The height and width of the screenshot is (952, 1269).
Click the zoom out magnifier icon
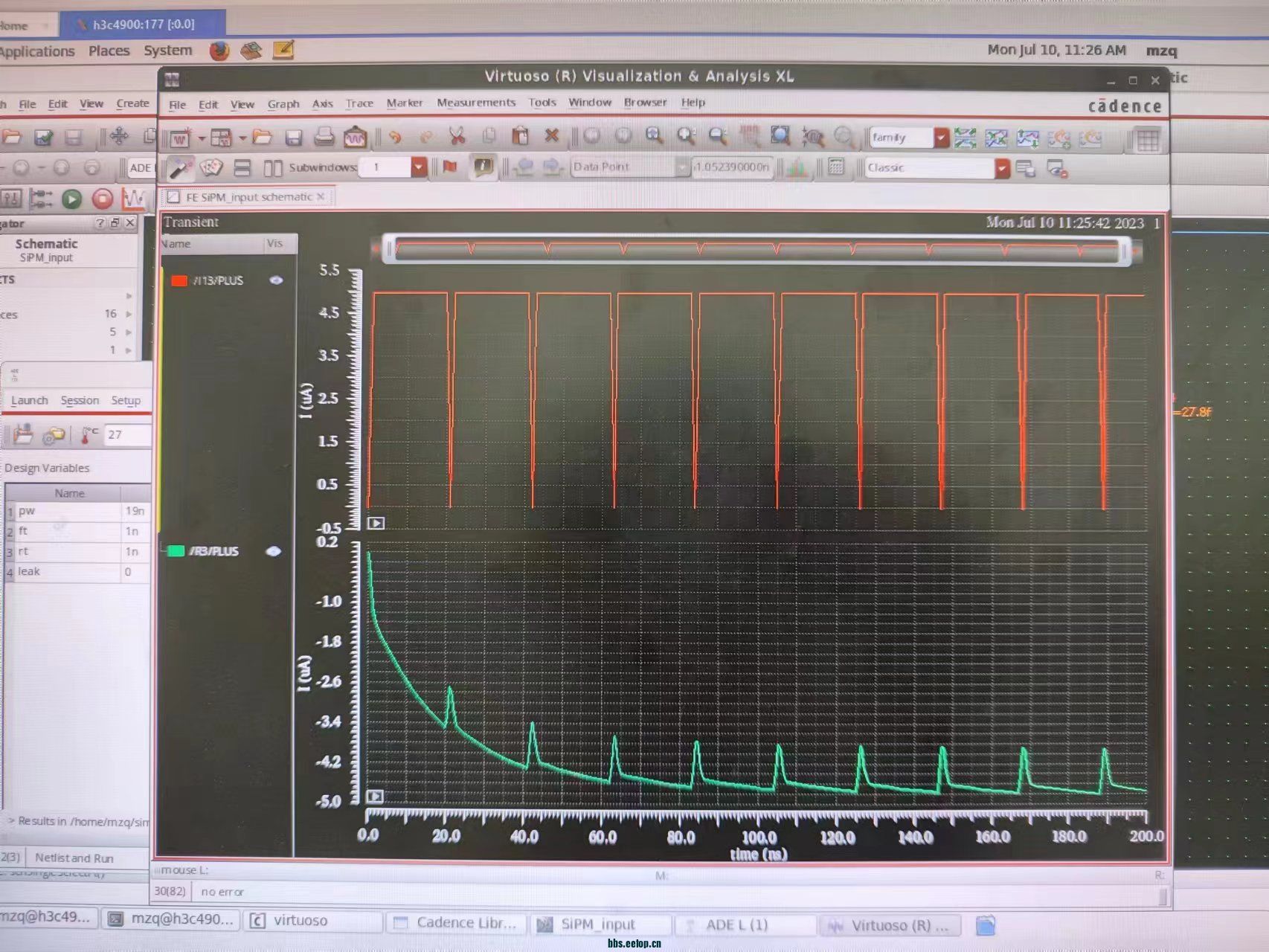click(718, 135)
